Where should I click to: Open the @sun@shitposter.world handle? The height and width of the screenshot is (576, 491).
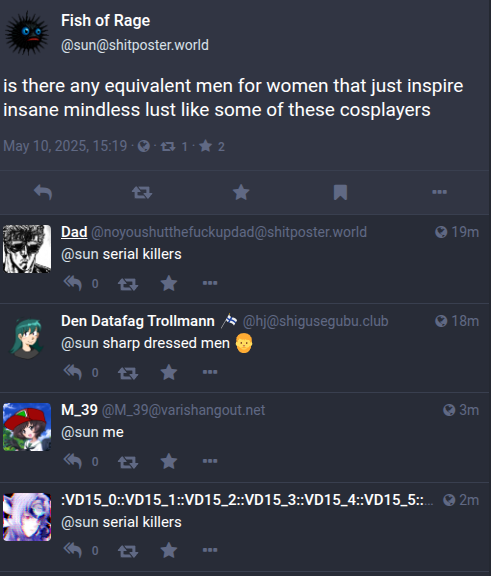coord(135,45)
